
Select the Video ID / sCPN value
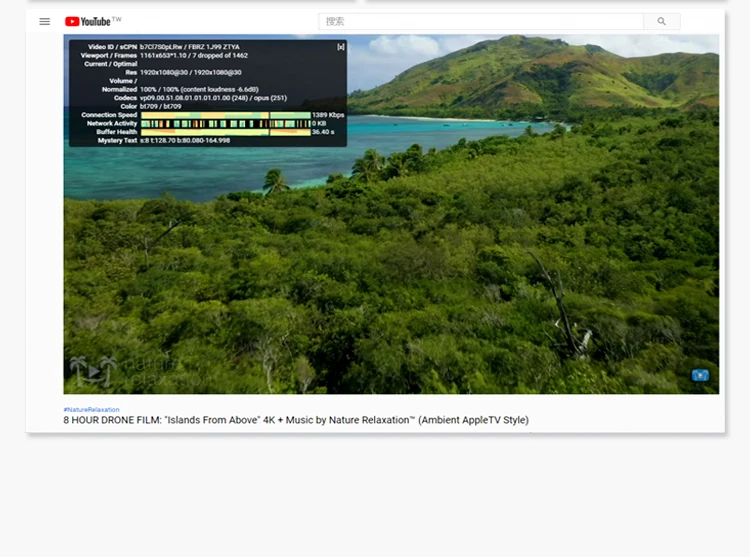point(189,47)
